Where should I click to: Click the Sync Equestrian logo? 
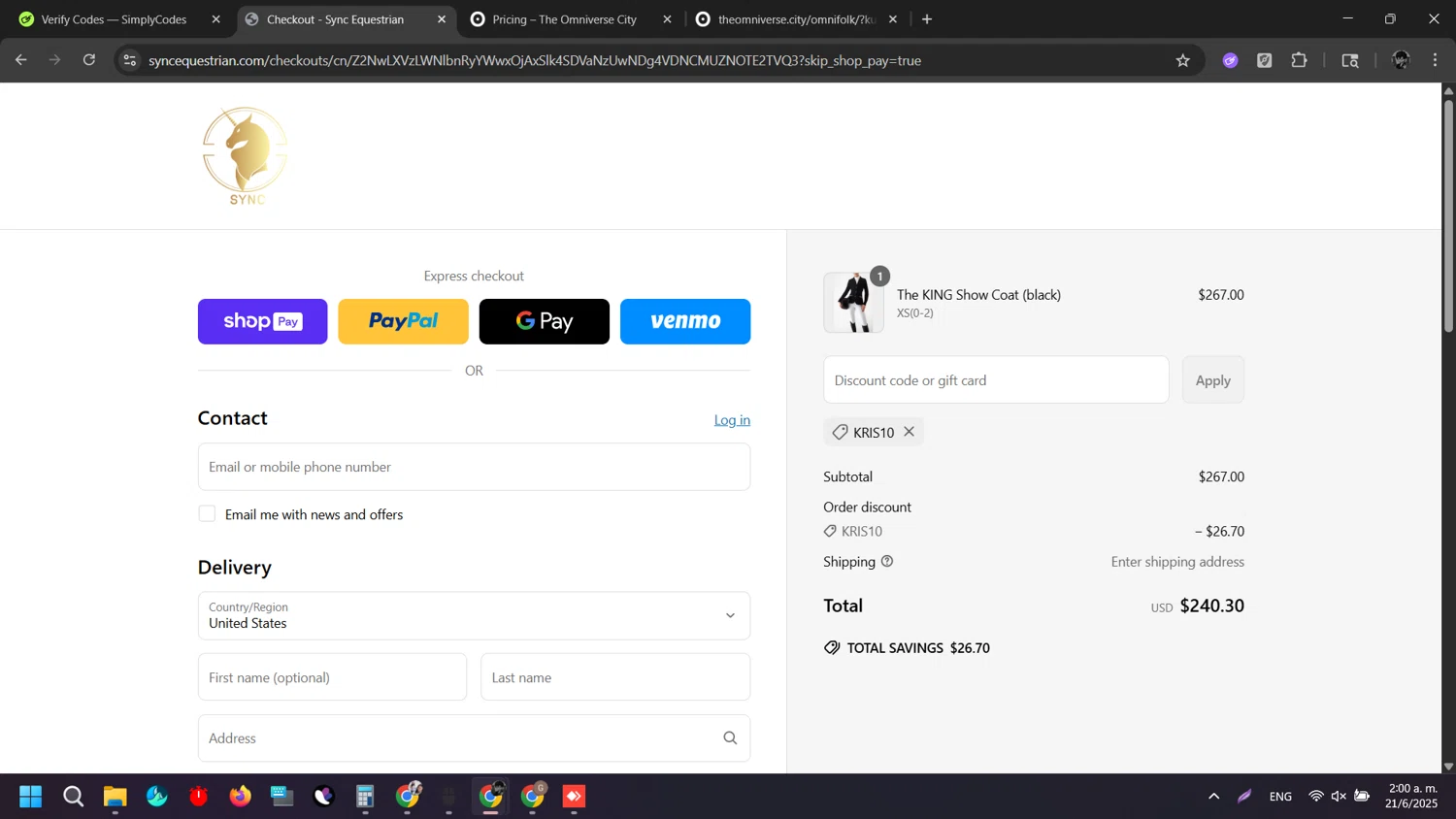click(x=246, y=155)
